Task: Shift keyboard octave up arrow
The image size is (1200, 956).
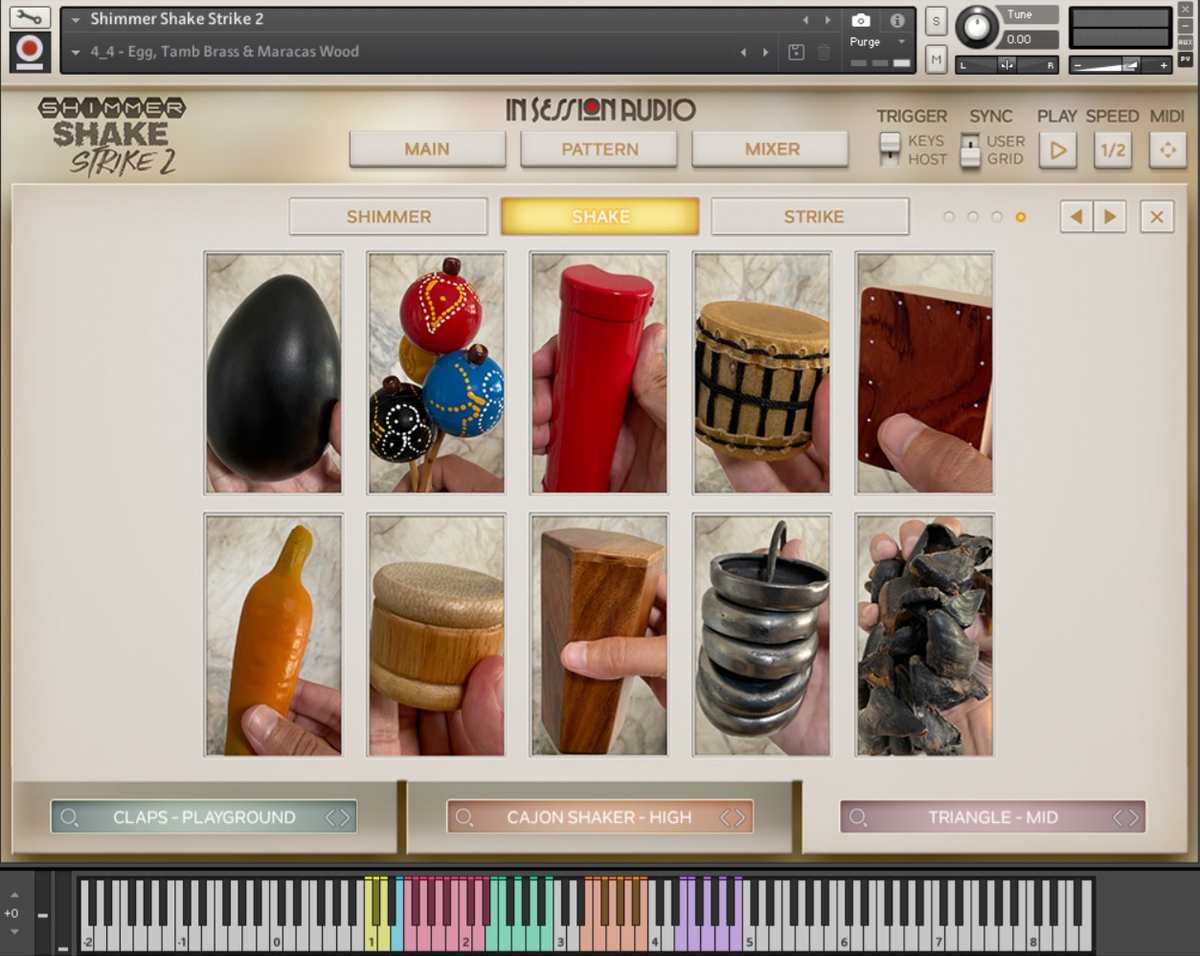Action: pos(12,893)
